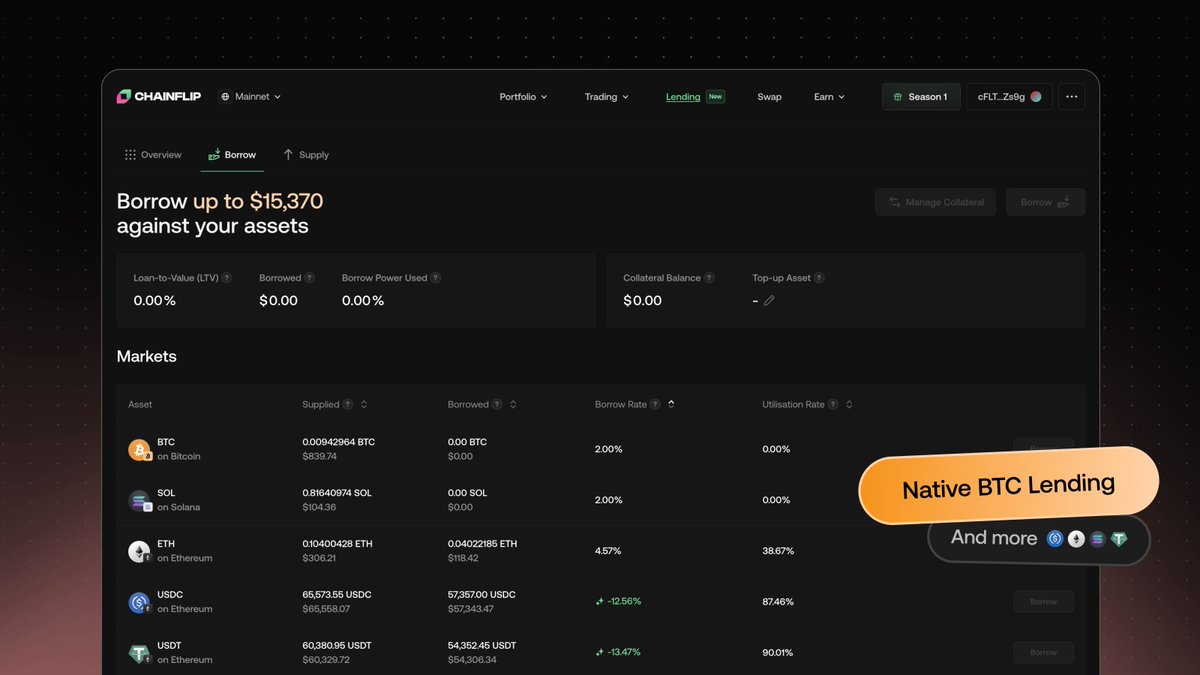Click the pencil icon next to Top-up Asset
This screenshot has width=1200, height=675.
click(x=770, y=300)
